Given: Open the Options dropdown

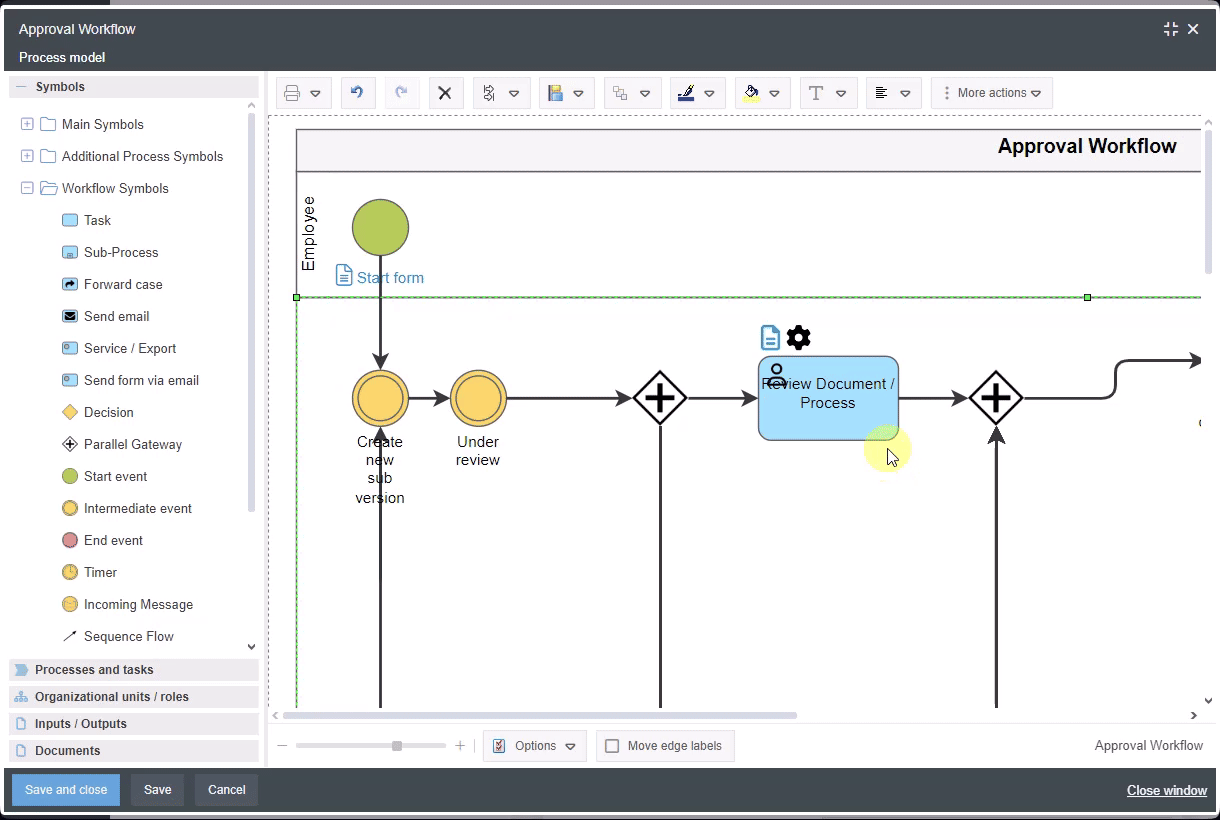Looking at the screenshot, I should click(534, 746).
